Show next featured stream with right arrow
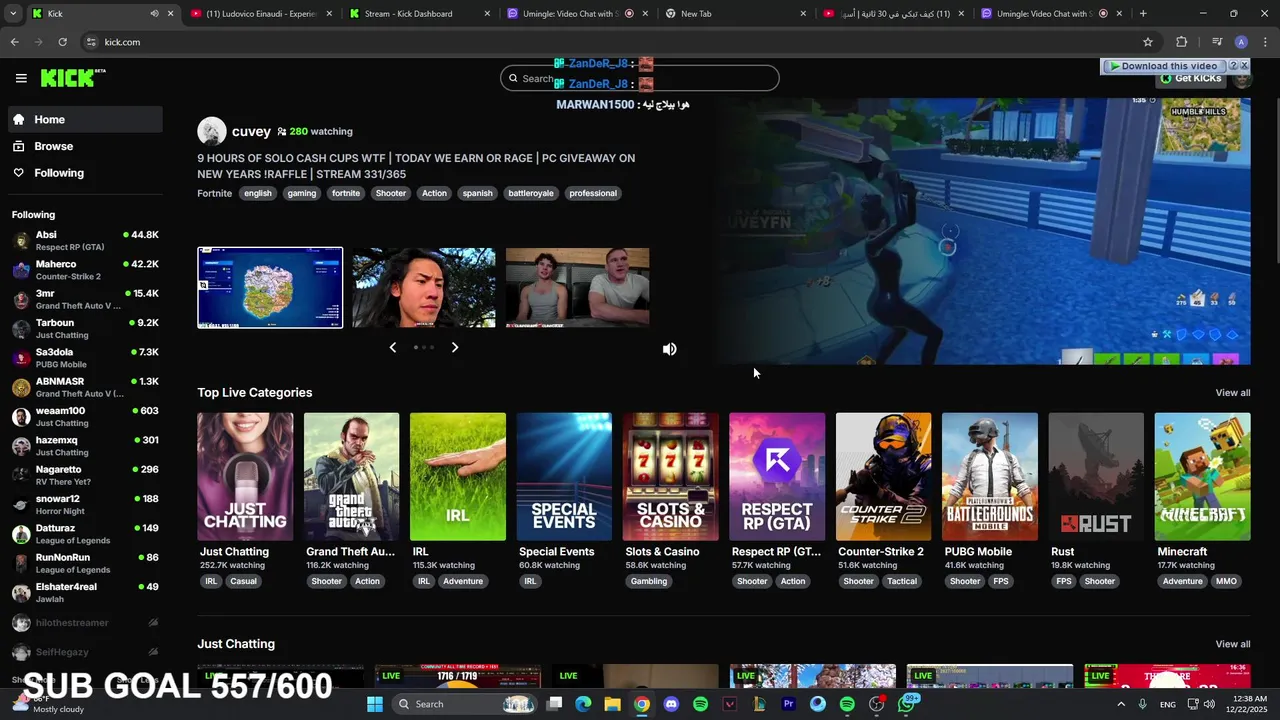This screenshot has height=720, width=1280. click(454, 347)
